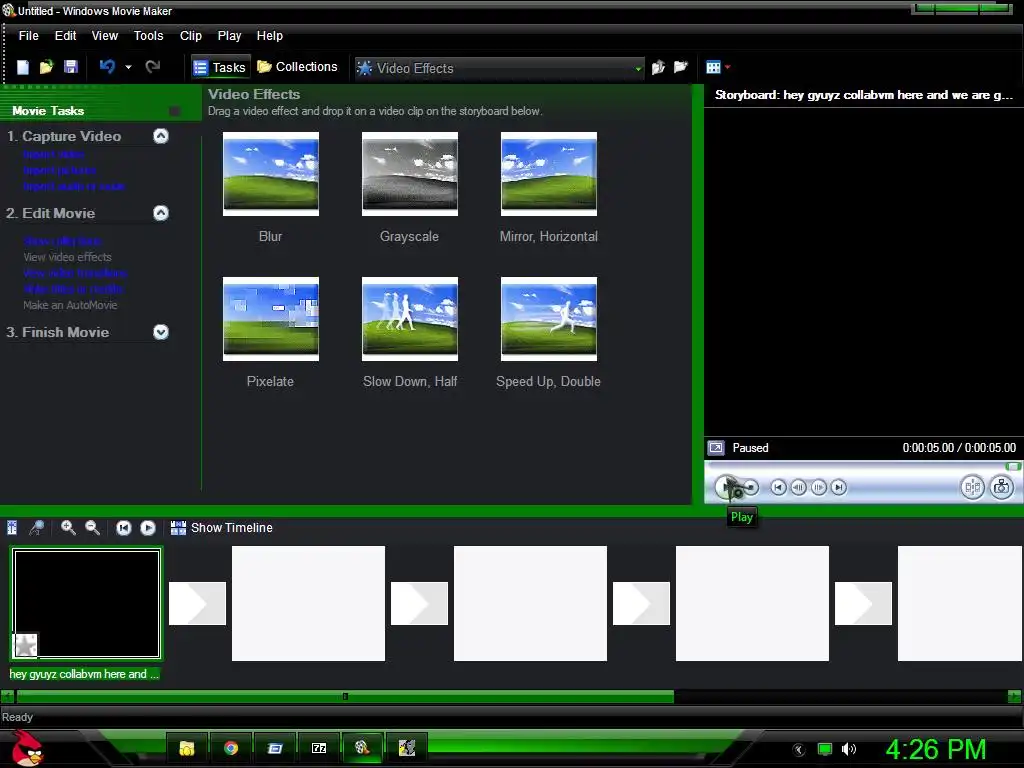This screenshot has width=1024, height=768.
Task: Select the Blur effect thumbnail
Action: pos(270,174)
